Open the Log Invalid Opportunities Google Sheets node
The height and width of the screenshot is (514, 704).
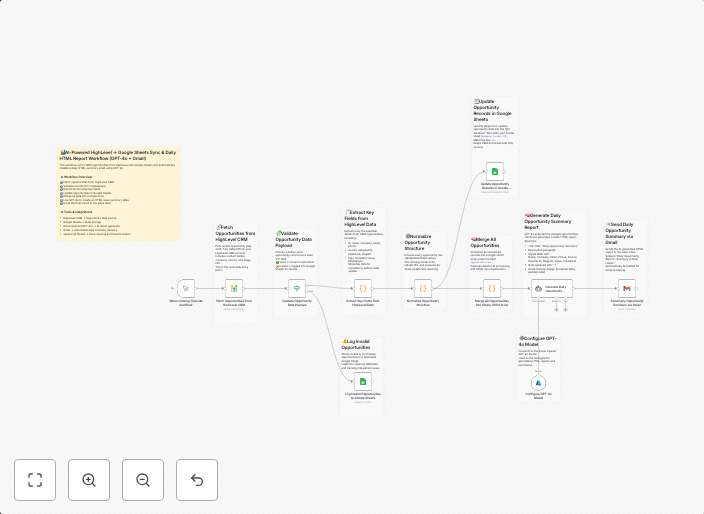click(363, 382)
